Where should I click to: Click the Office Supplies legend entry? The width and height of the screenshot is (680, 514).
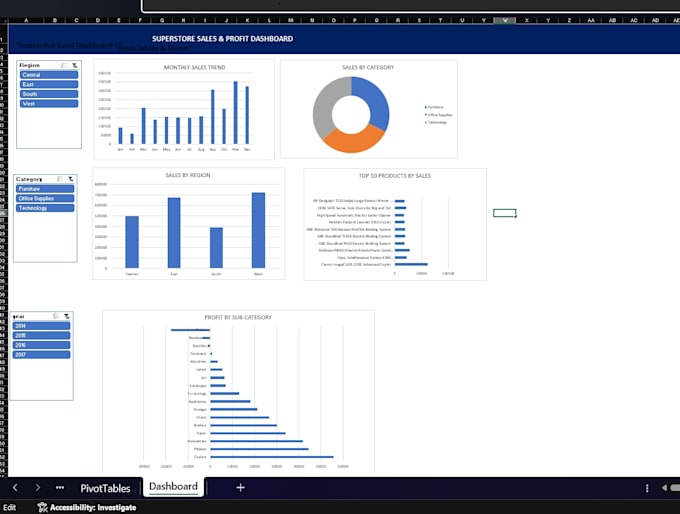tap(439, 115)
